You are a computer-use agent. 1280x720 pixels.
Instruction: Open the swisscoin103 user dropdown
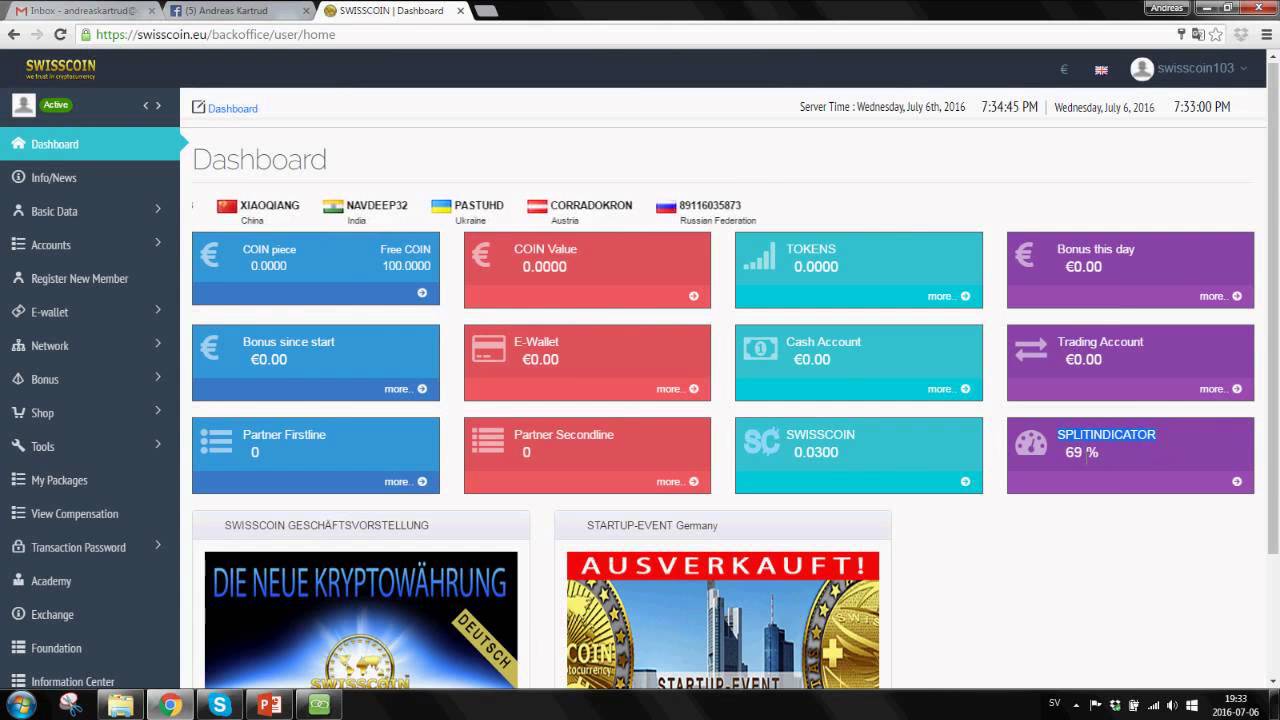pyautogui.click(x=1189, y=68)
